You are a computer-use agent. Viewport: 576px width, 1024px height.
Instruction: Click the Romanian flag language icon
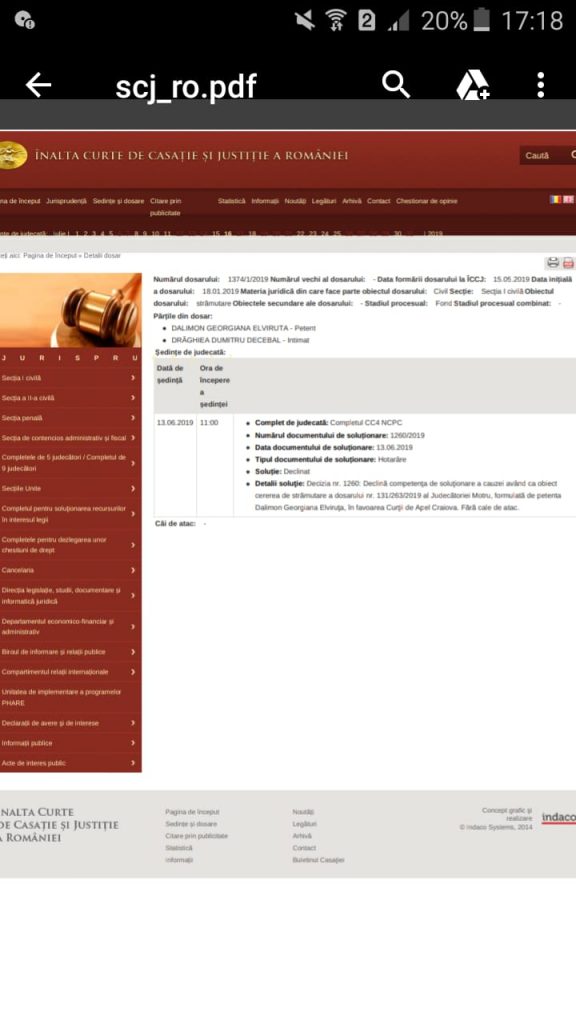[556, 200]
